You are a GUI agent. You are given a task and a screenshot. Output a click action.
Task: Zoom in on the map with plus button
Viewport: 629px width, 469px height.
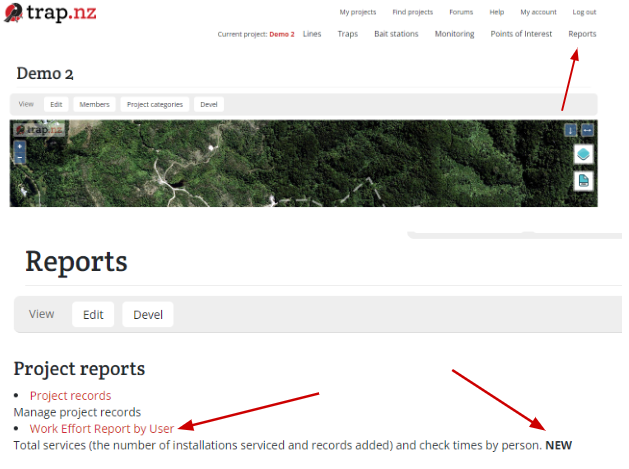(20, 146)
